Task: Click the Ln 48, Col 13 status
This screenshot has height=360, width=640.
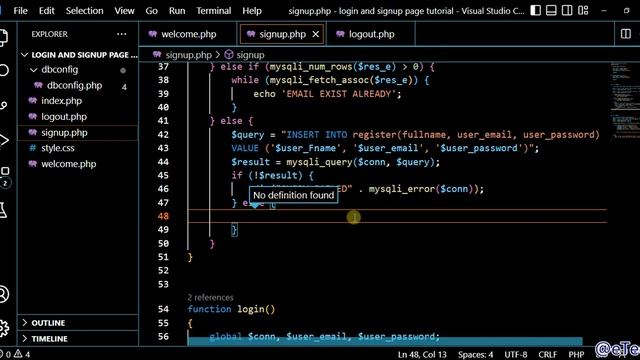Action: pyautogui.click(x=422, y=354)
